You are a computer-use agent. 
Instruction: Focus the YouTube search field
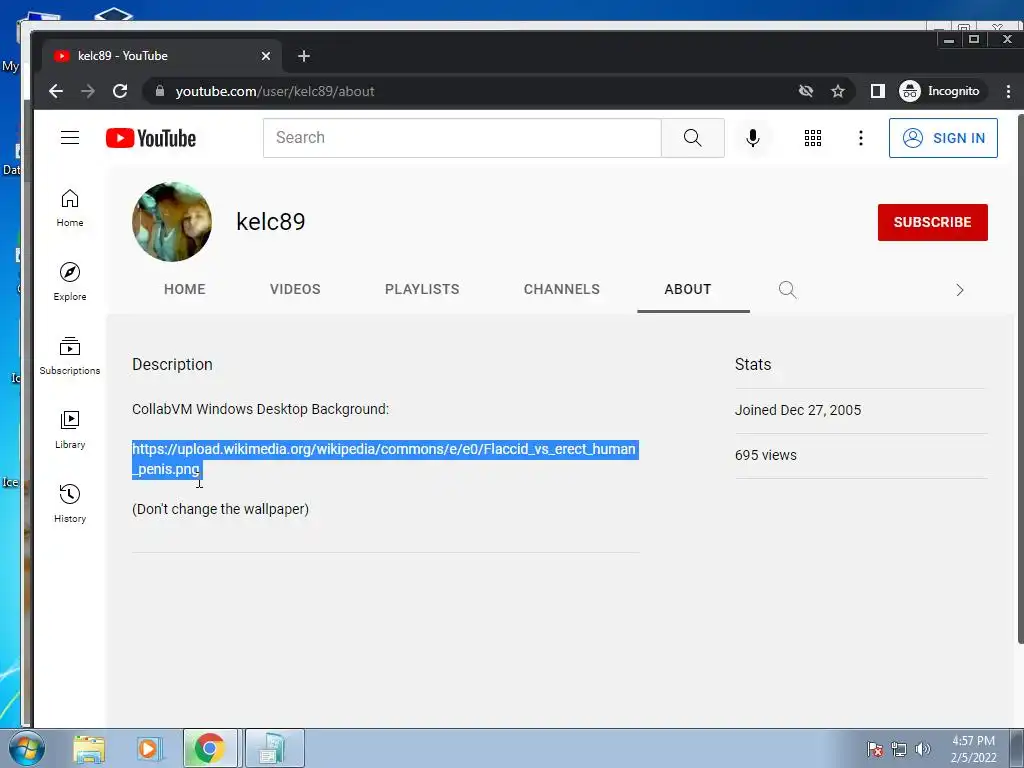462,138
